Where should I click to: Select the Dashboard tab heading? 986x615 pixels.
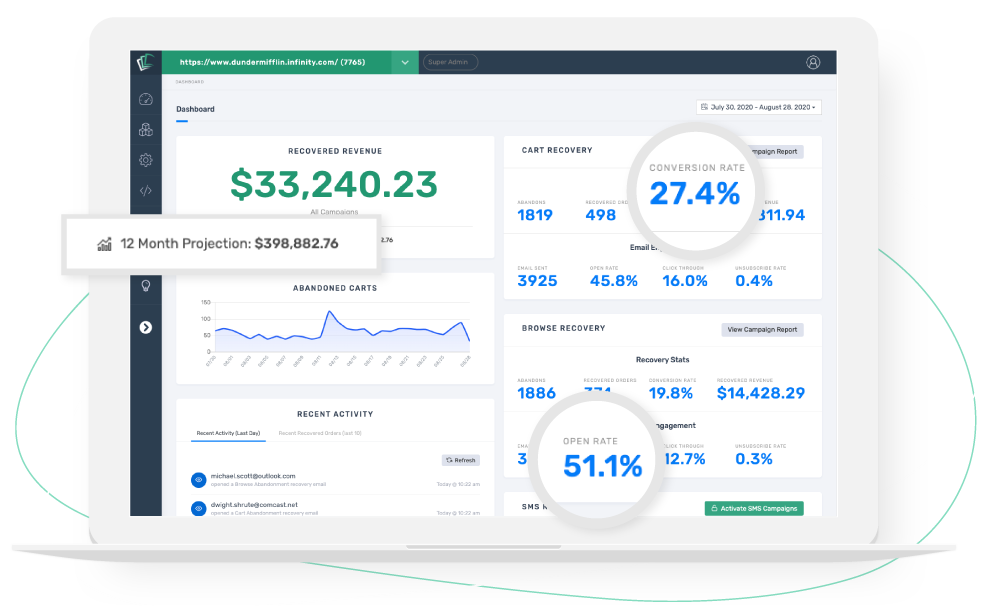[x=195, y=109]
